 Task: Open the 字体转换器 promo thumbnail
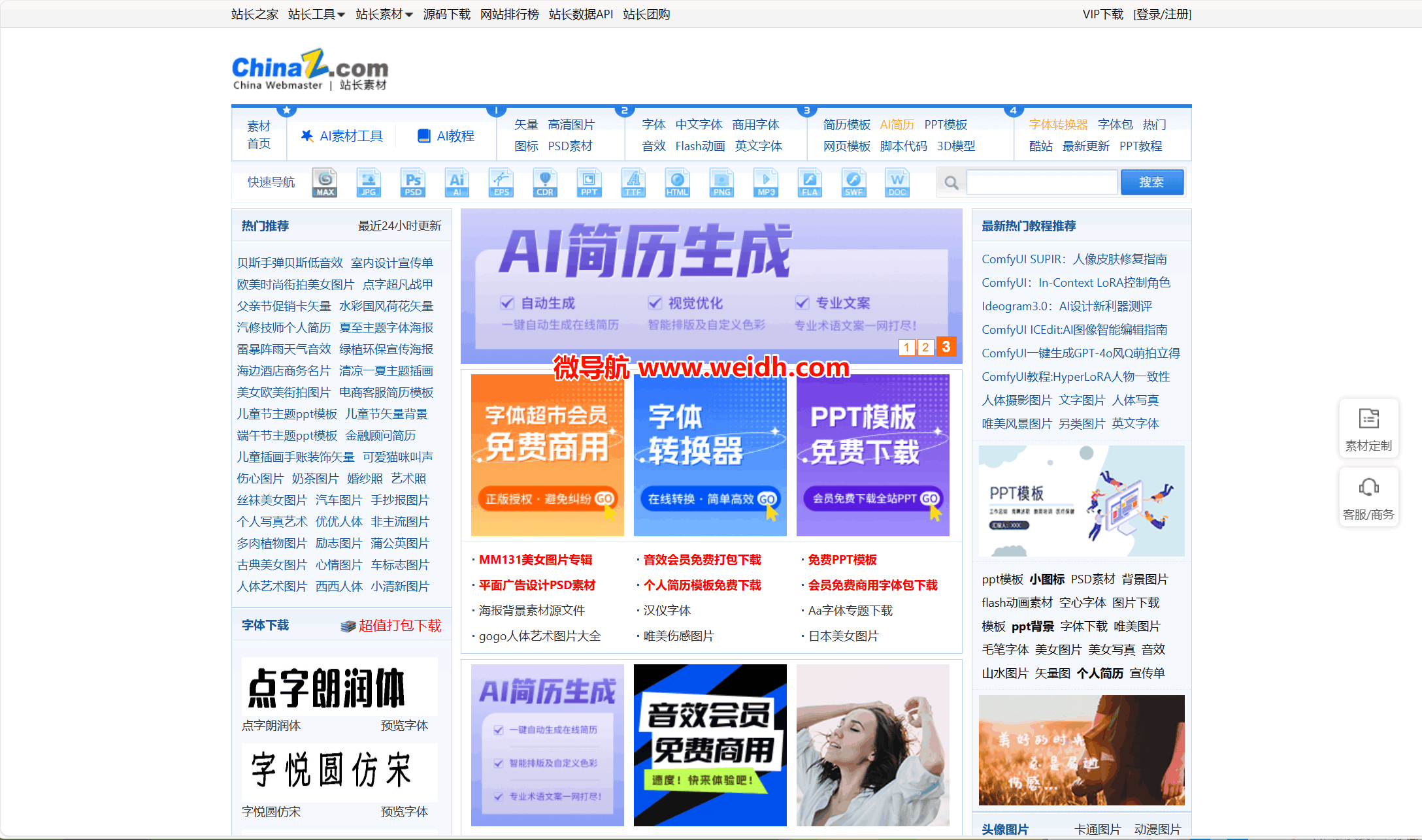[710, 455]
